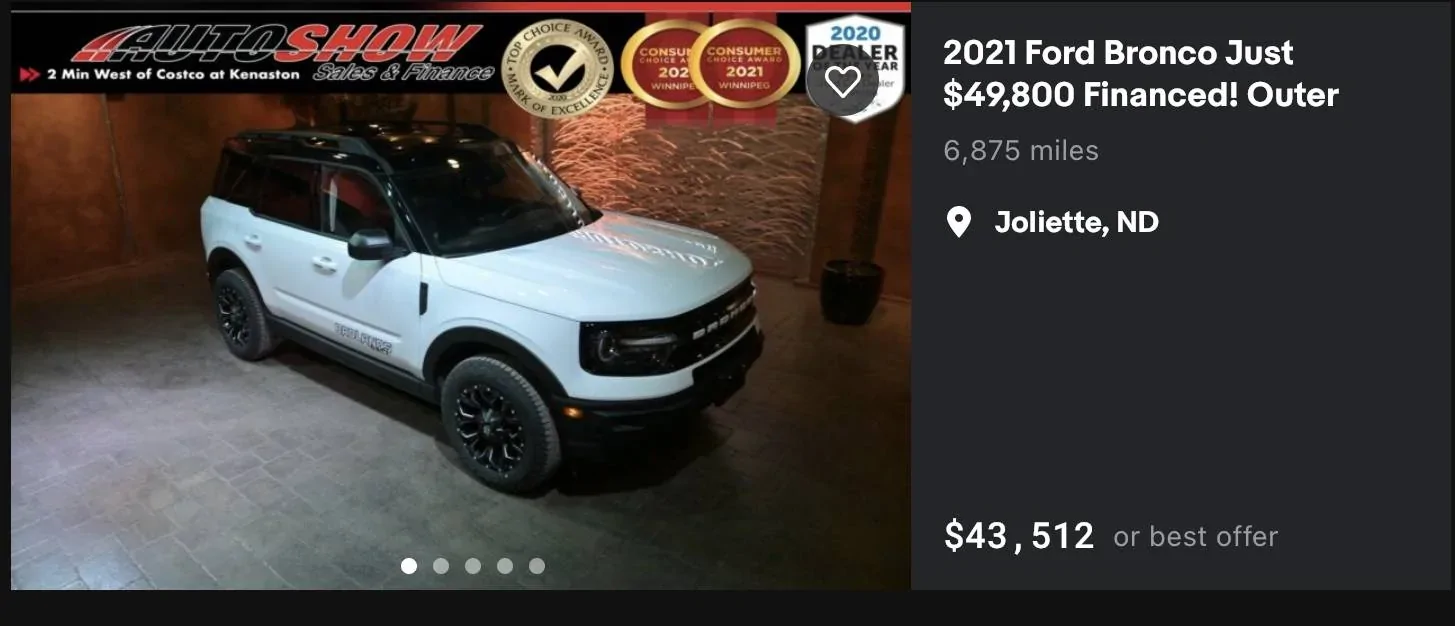1455x626 pixels.
Task: Switch to the fourth photo dot
Action: 505,566
